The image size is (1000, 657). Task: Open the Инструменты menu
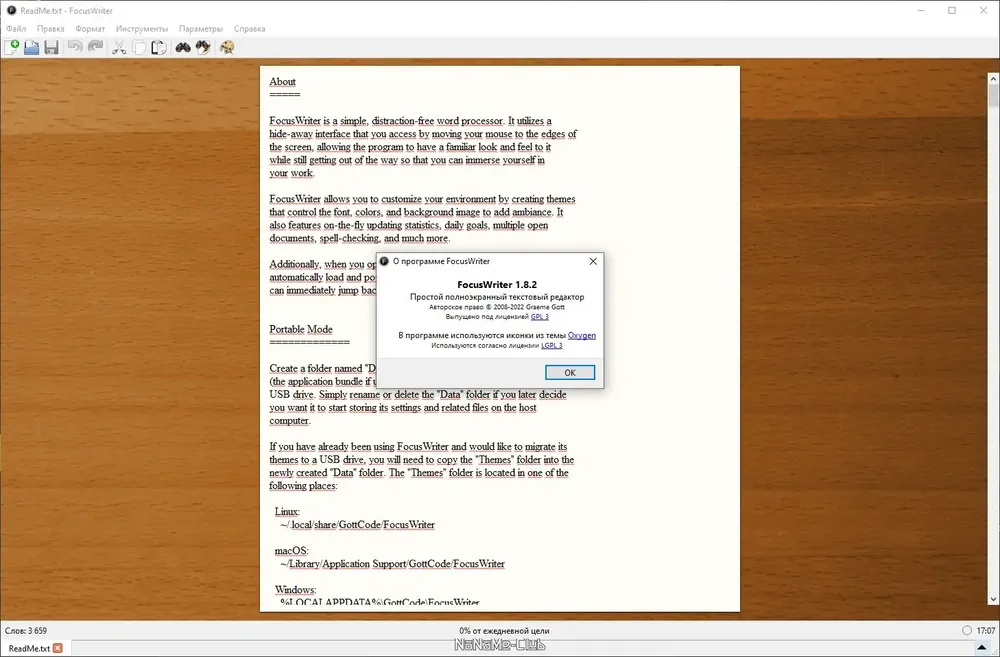(x=142, y=29)
